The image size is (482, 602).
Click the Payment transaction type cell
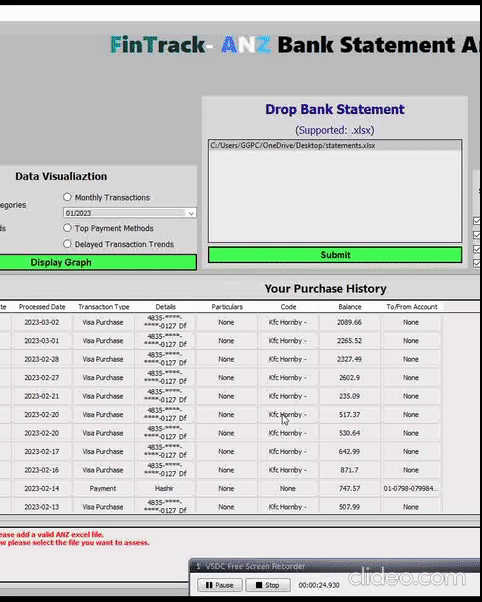(103, 488)
